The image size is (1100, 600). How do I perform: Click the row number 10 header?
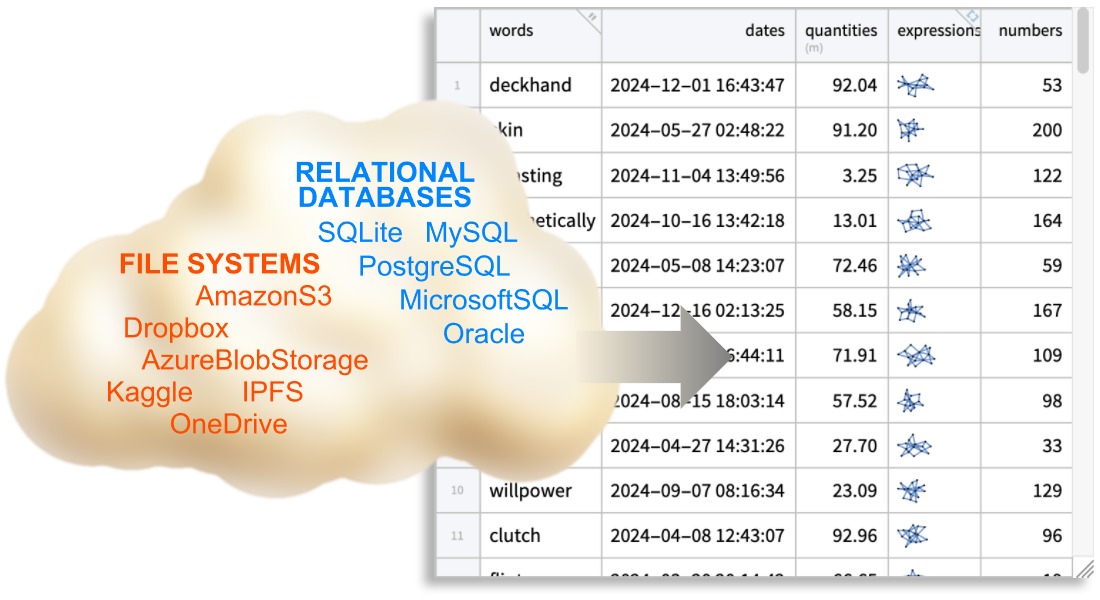click(457, 491)
